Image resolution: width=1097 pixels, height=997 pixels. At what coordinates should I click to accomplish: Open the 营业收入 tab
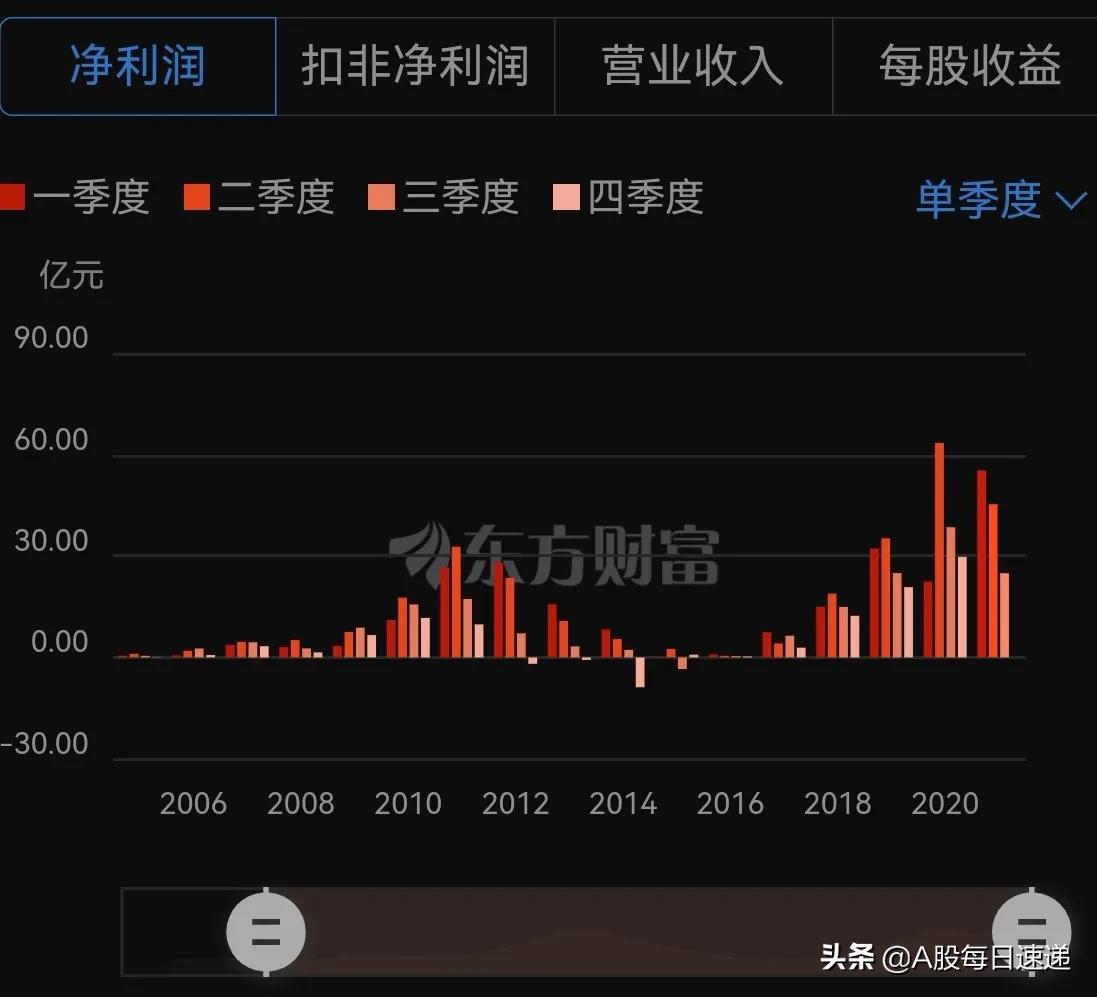693,66
